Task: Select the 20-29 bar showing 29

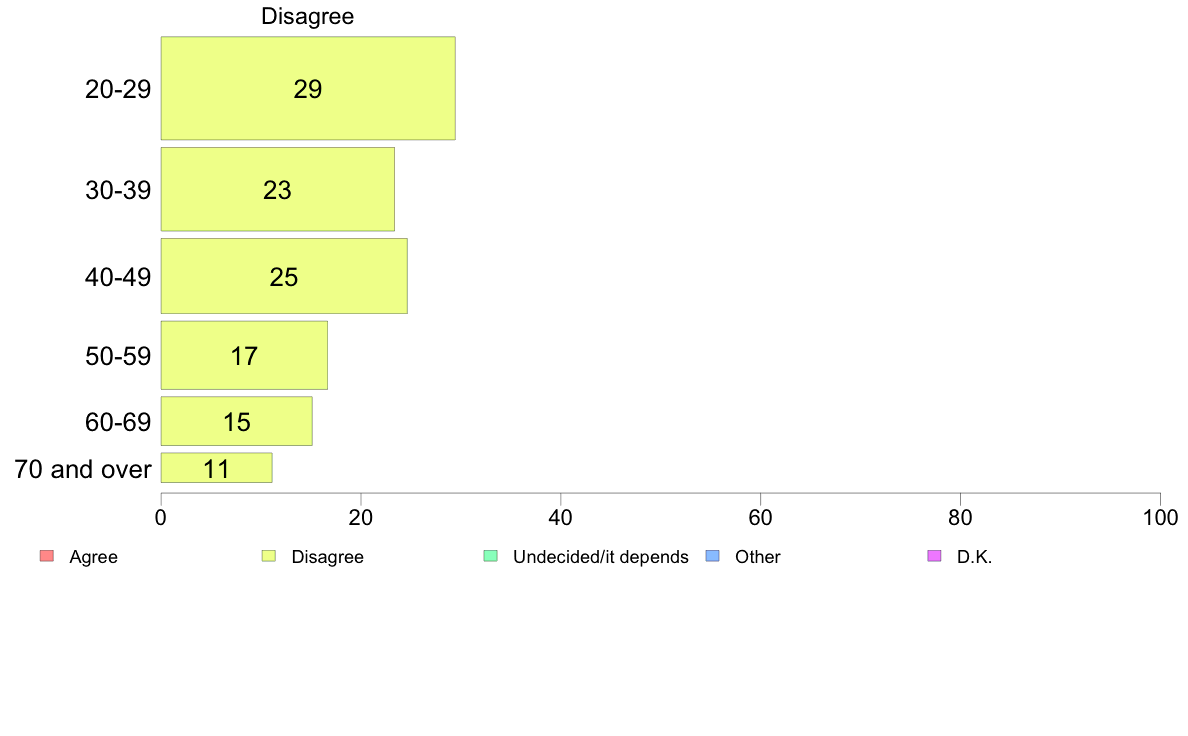Action: 308,88
